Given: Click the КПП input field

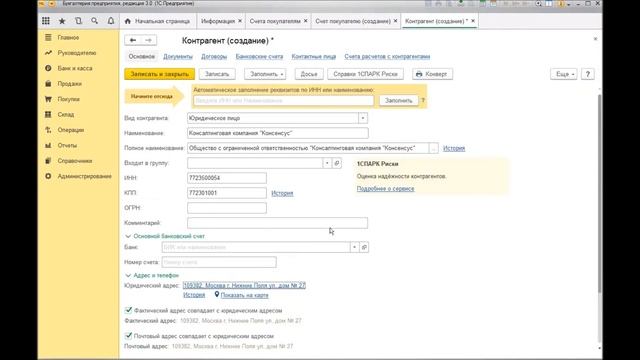Looking at the screenshot, I should [x=227, y=193].
